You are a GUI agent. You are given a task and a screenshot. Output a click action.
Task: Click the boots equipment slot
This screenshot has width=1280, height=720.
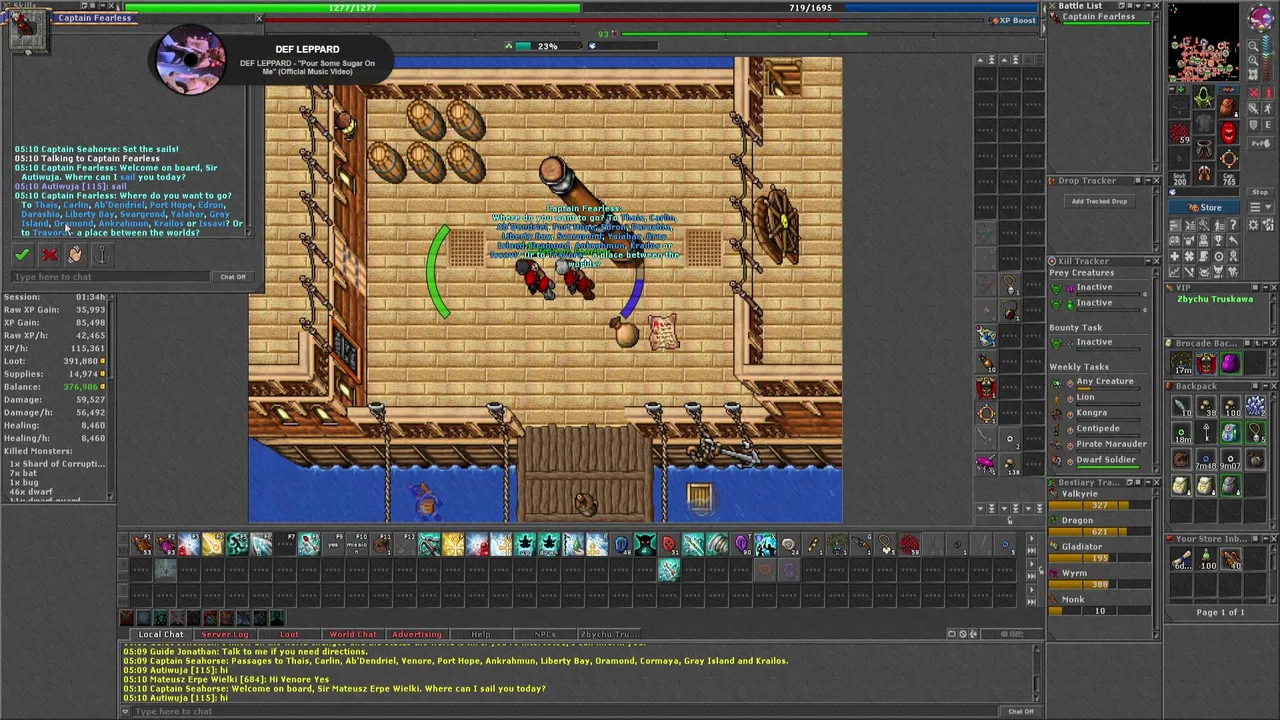click(1203, 173)
